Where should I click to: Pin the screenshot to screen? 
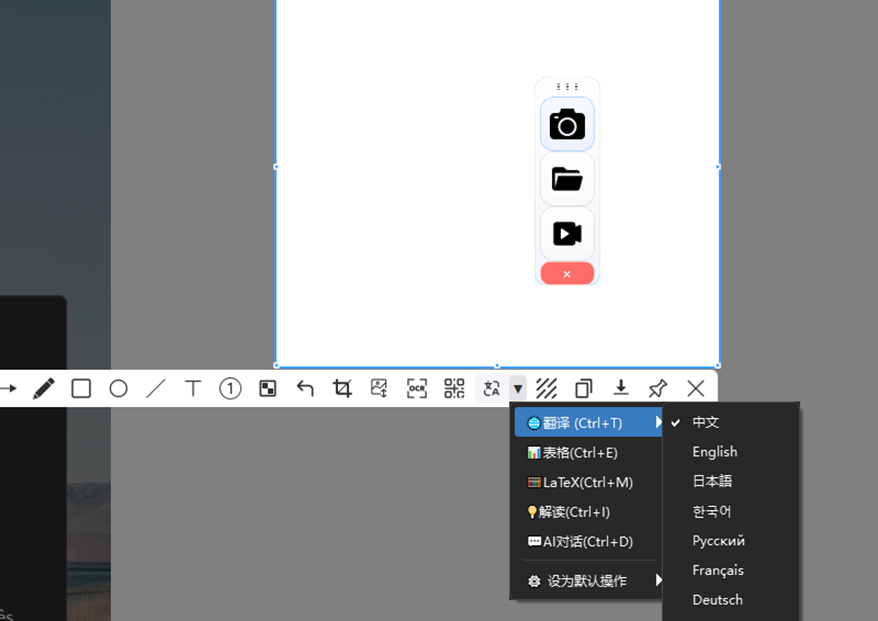(658, 388)
